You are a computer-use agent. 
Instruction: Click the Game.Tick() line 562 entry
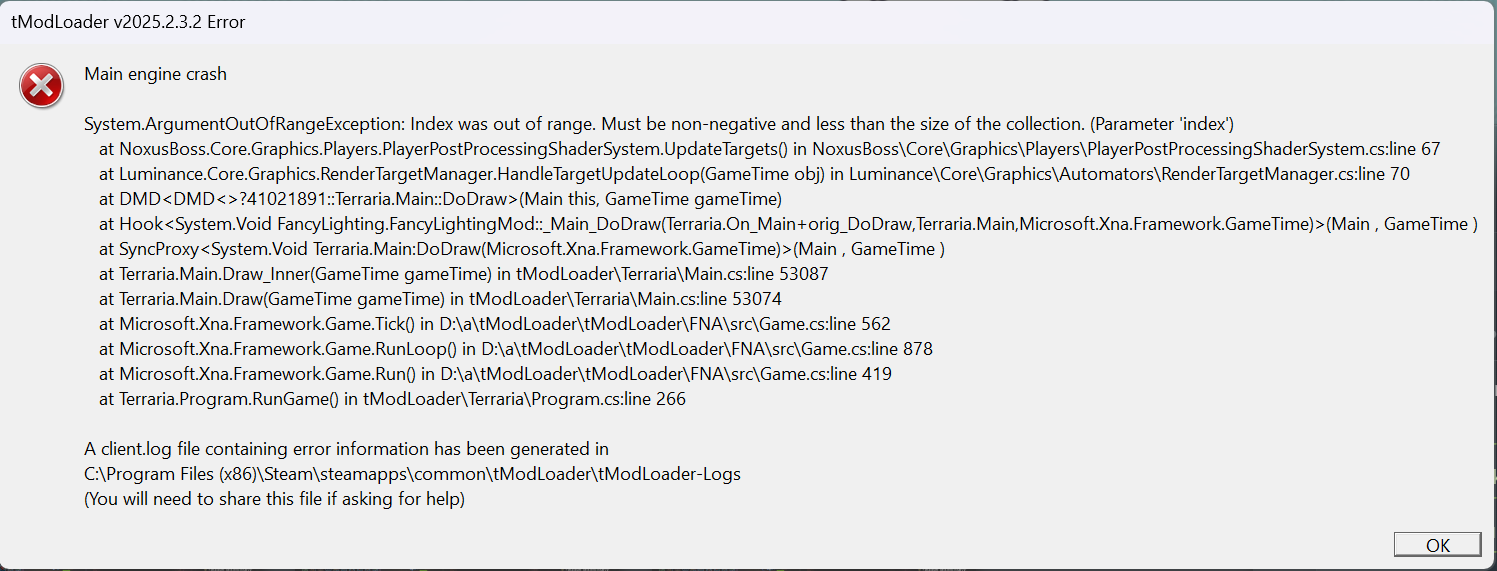(x=495, y=324)
